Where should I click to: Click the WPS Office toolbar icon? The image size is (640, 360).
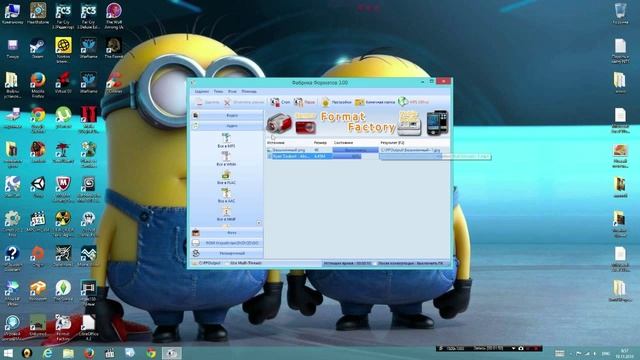(413, 102)
